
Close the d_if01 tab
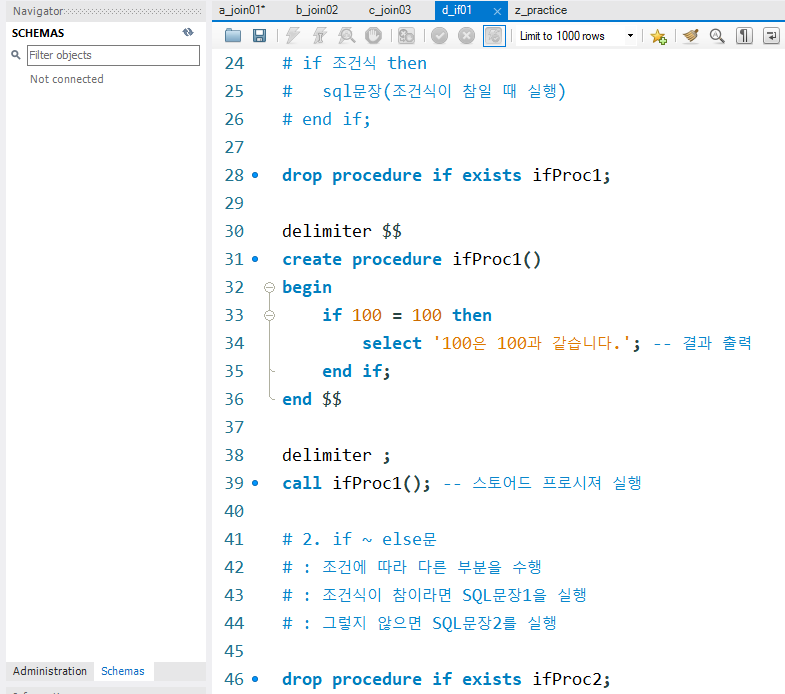497,11
